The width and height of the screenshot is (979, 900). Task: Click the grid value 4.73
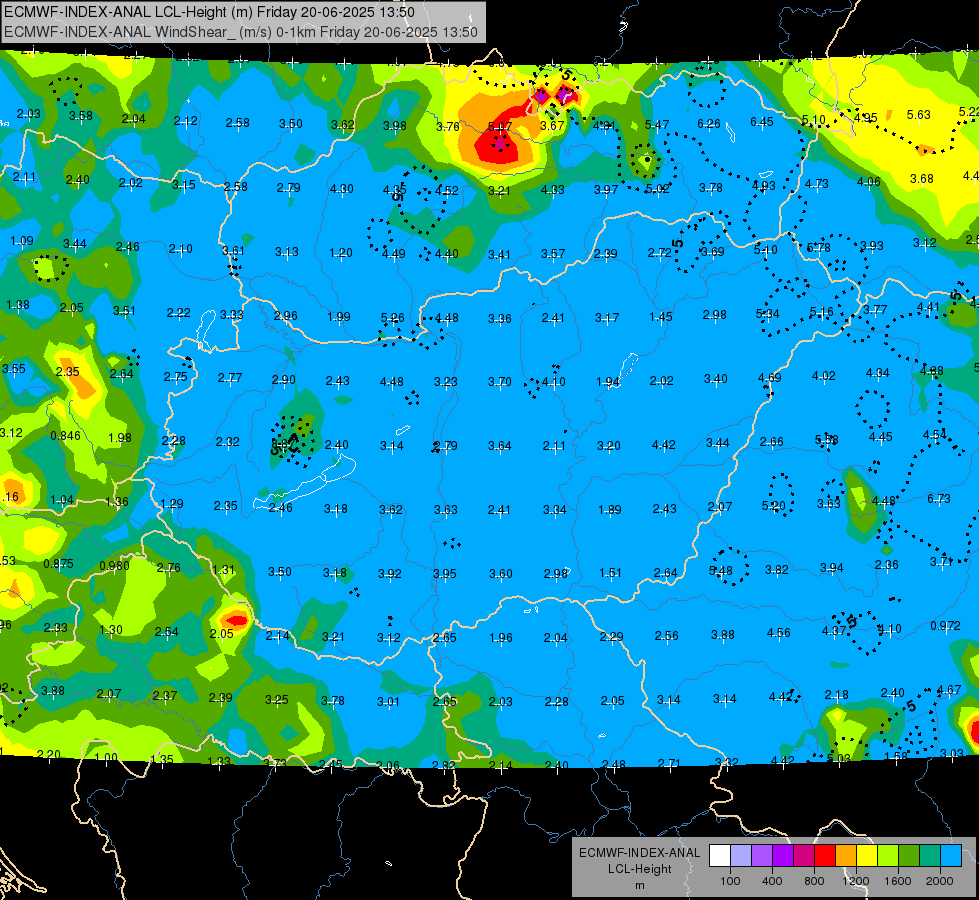coord(817,184)
